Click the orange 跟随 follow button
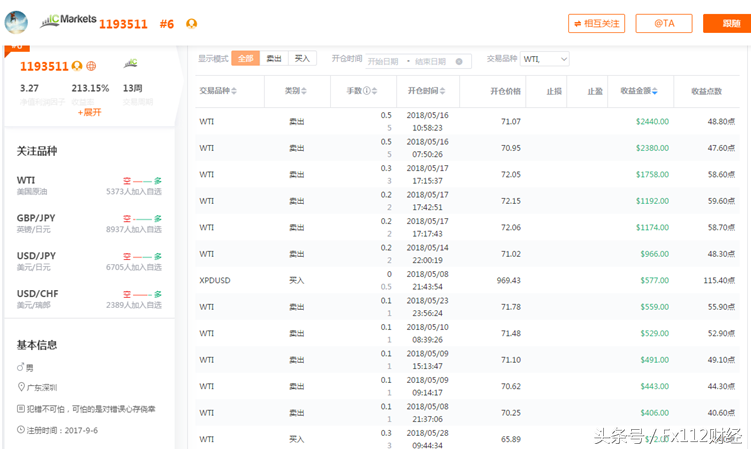The width and height of the screenshot is (753, 451). [727, 24]
